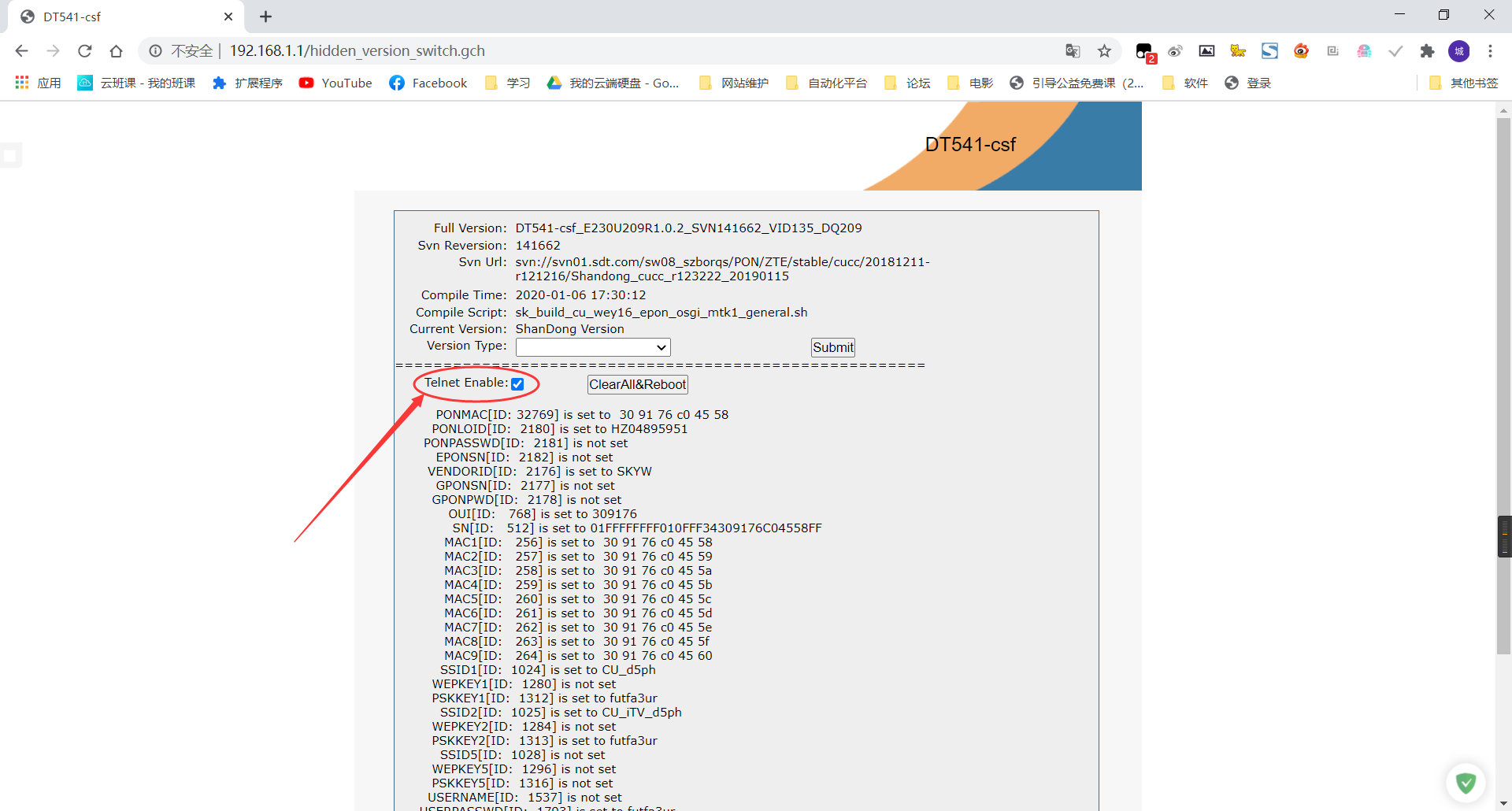The image size is (1512, 811).
Task: Disable the Telnet Enable checkbox
Action: pyautogui.click(x=517, y=384)
